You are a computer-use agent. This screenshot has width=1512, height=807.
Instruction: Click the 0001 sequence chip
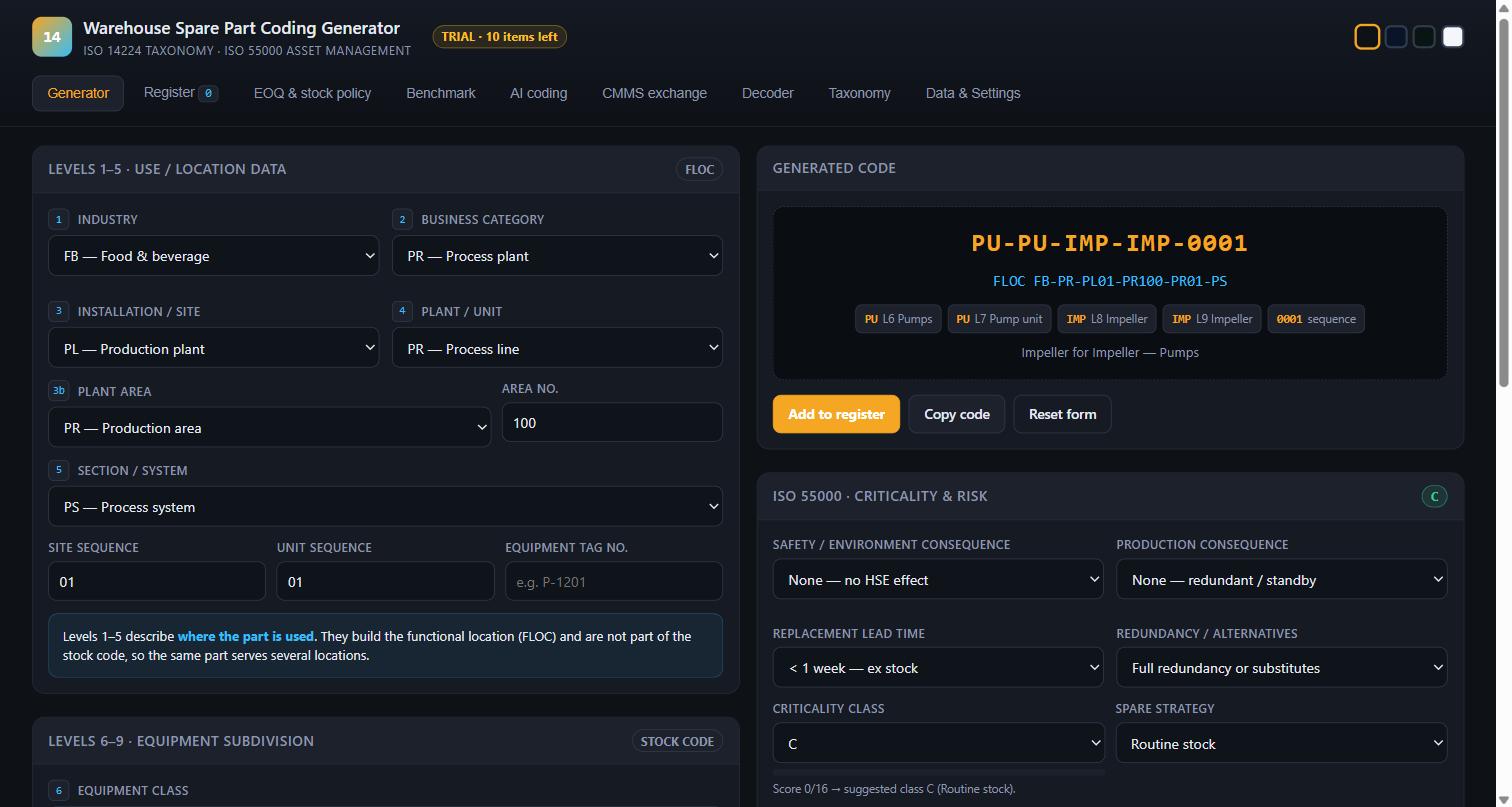[1316, 319]
